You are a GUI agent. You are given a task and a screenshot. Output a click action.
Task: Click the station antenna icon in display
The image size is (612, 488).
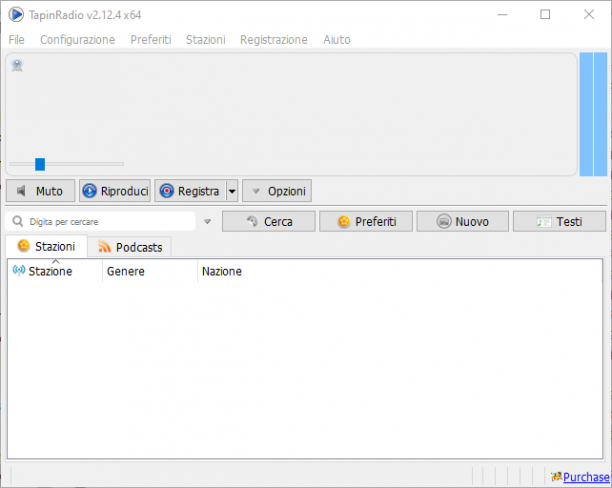[x=17, y=65]
